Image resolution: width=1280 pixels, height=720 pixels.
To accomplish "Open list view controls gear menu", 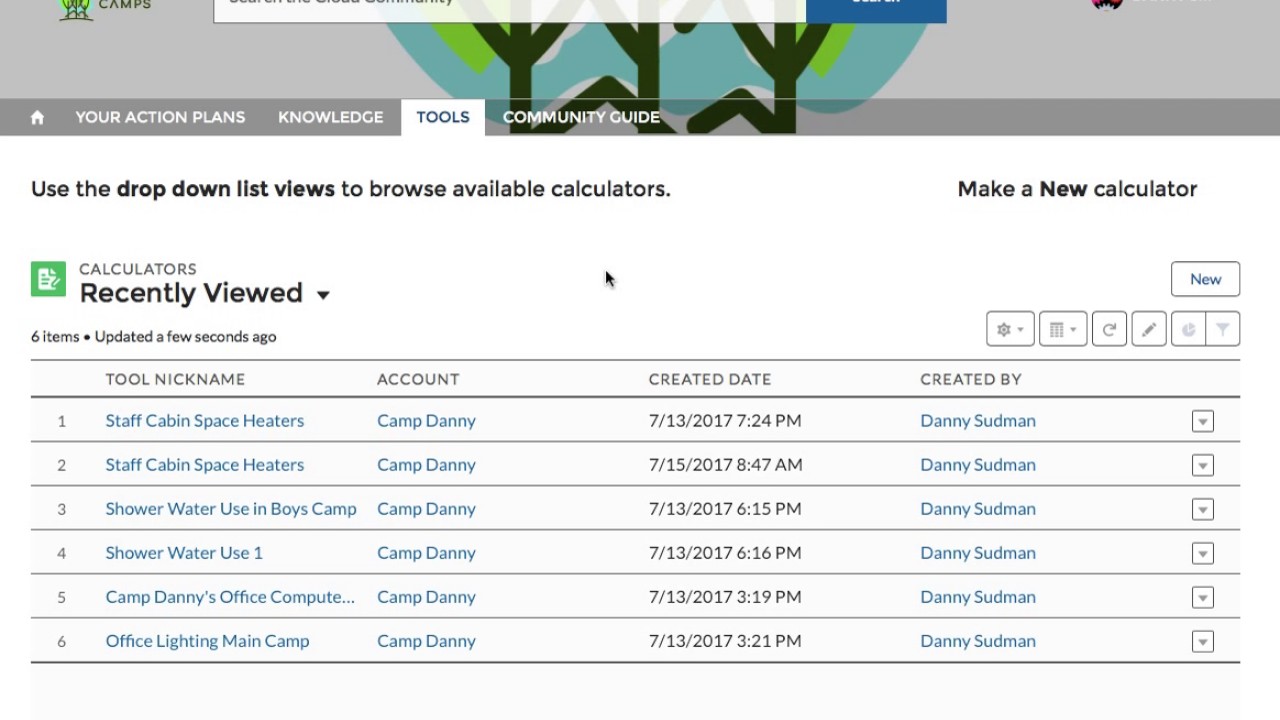I will tap(1009, 329).
